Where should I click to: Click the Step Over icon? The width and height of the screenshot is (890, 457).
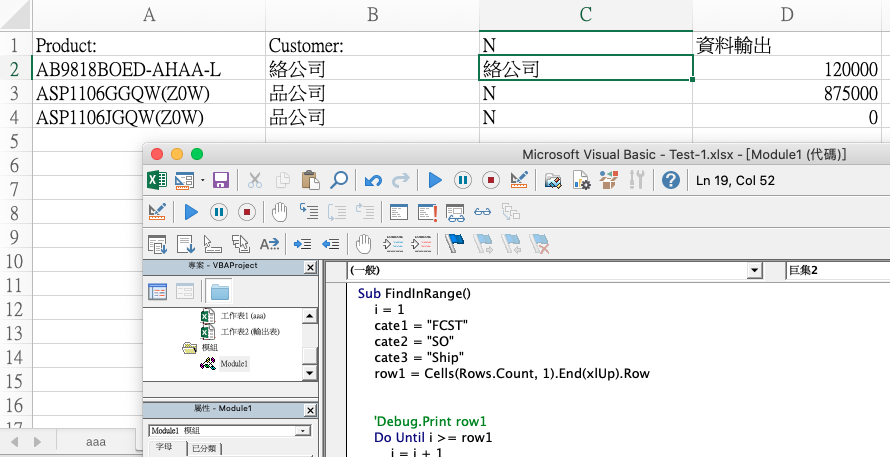point(337,212)
